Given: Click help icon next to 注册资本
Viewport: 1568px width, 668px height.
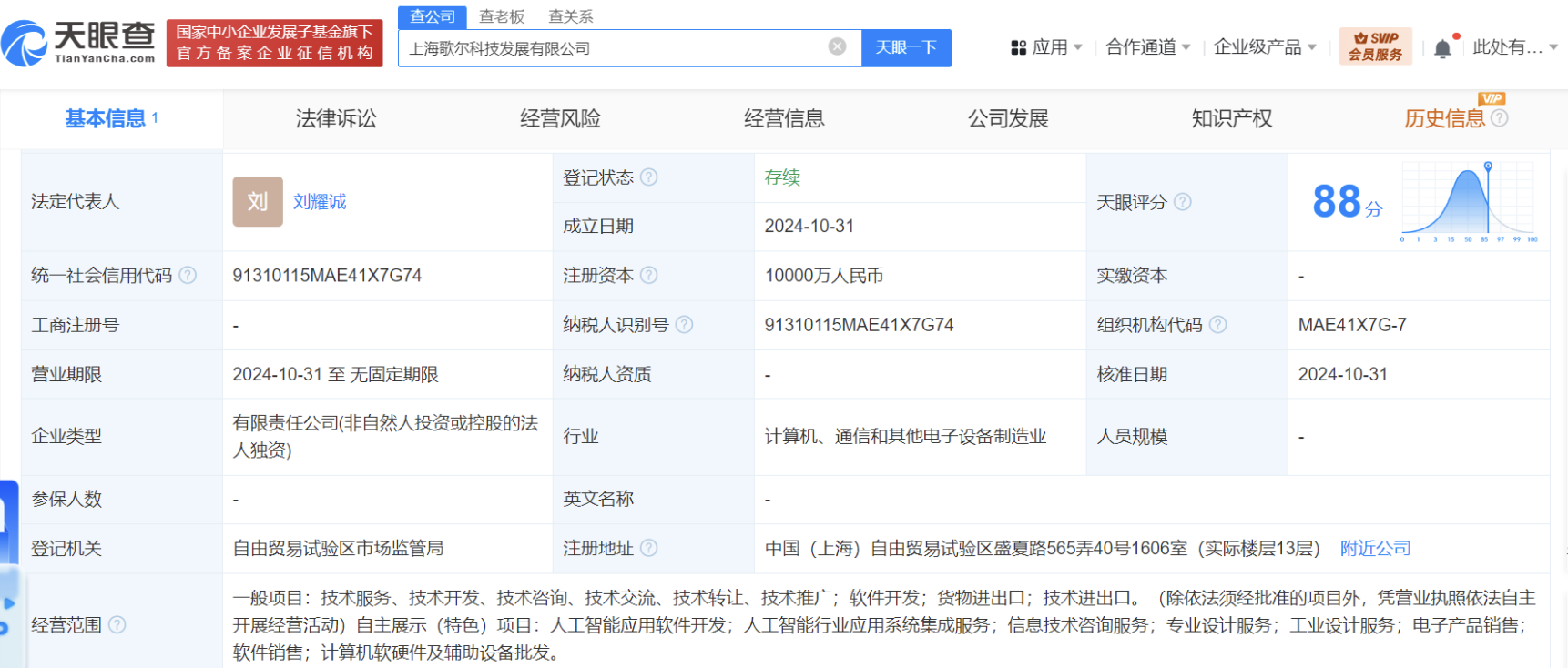Looking at the screenshot, I should (x=649, y=275).
